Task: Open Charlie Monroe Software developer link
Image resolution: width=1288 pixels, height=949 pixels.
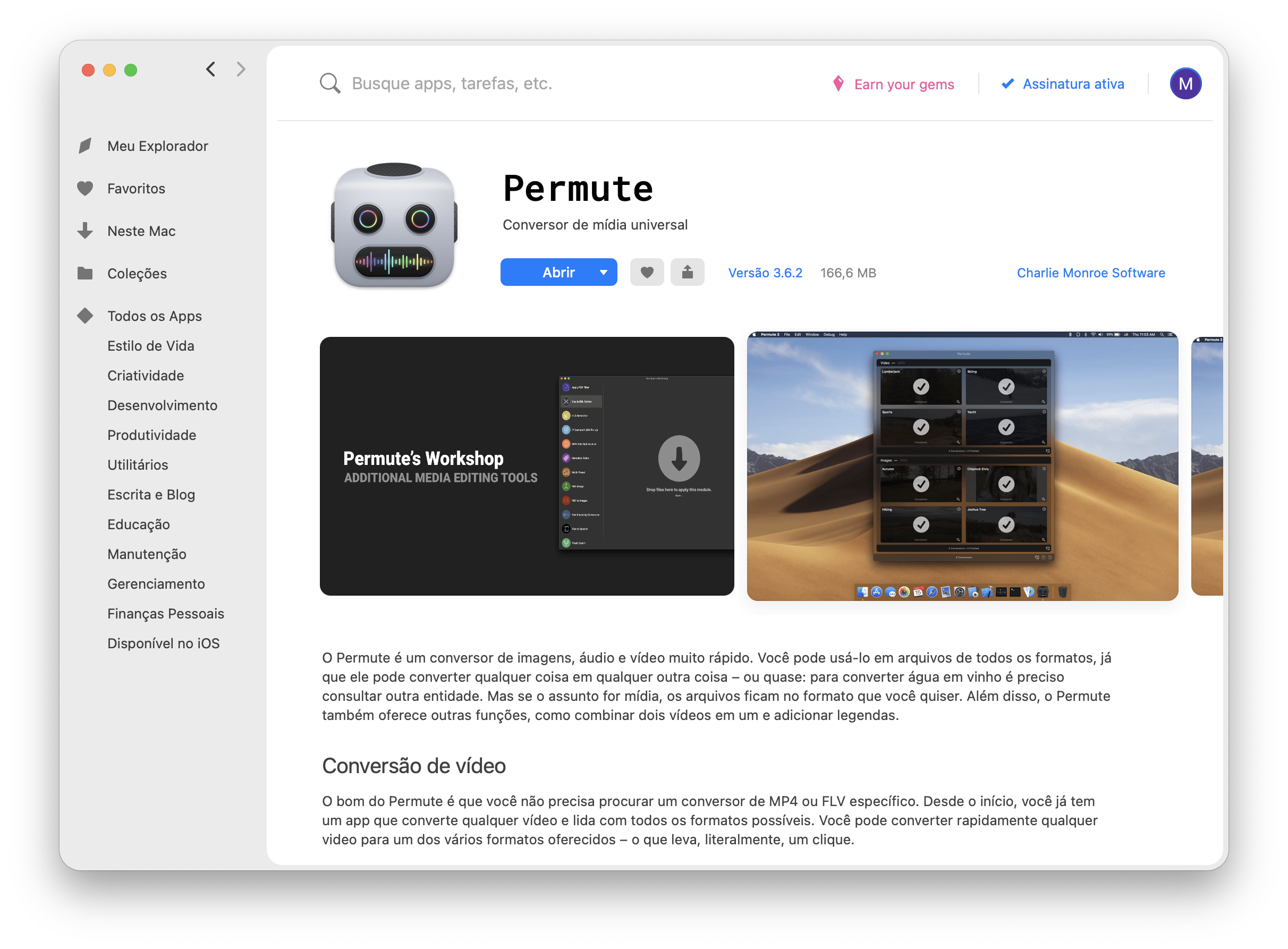Action: [x=1091, y=273]
